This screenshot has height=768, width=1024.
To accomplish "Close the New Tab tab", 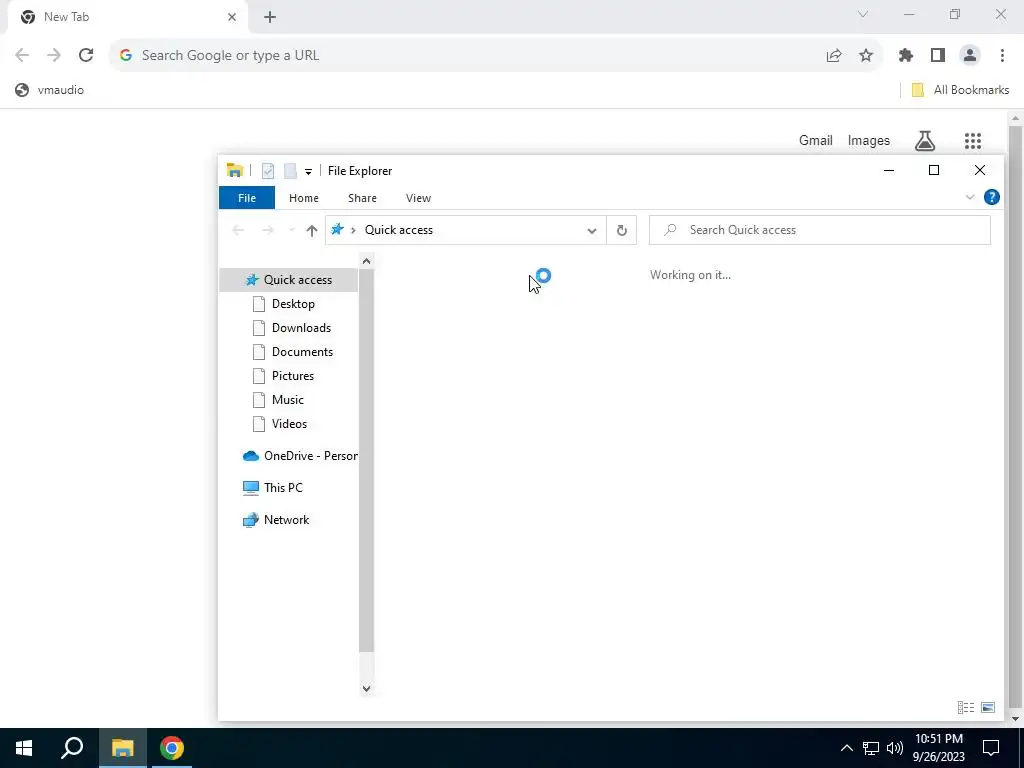I will pos(232,17).
